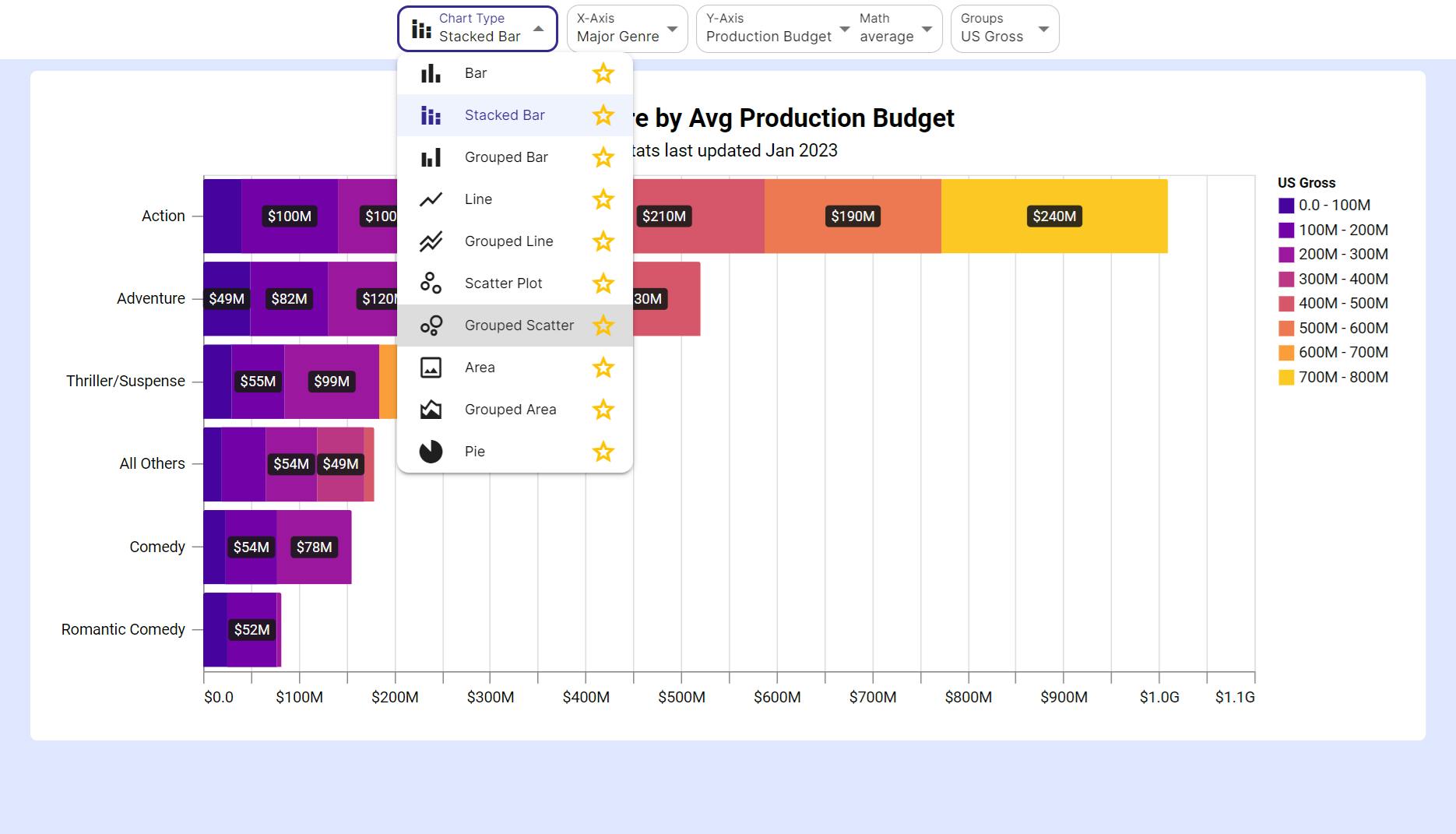
Task: Pick the Grouped Area icon
Action: [431, 410]
